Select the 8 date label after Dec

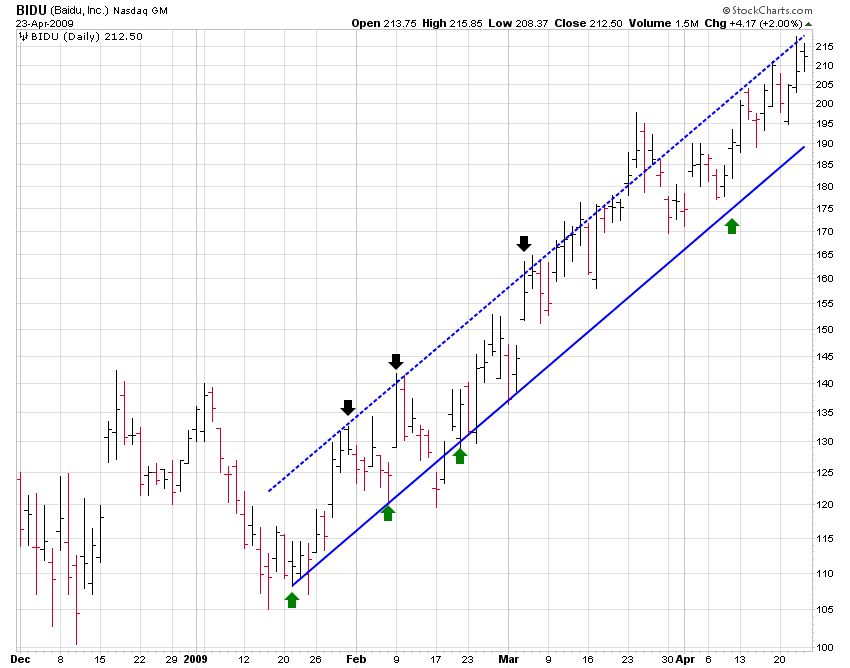click(x=60, y=660)
